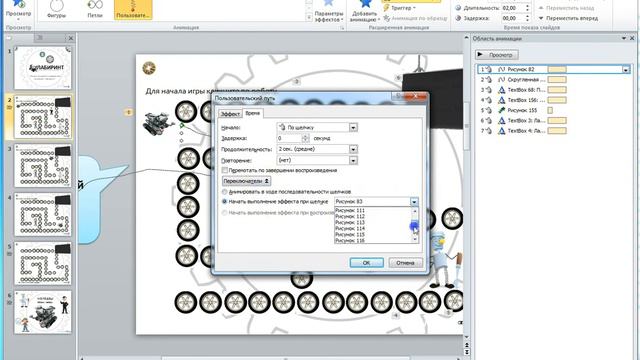Select animation item 7 TextBox 4

(x=553, y=131)
